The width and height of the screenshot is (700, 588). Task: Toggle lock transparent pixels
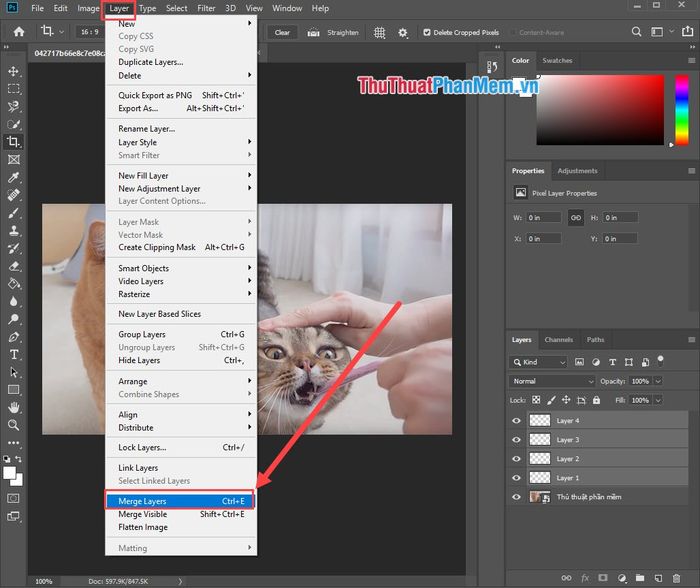pyautogui.click(x=536, y=400)
